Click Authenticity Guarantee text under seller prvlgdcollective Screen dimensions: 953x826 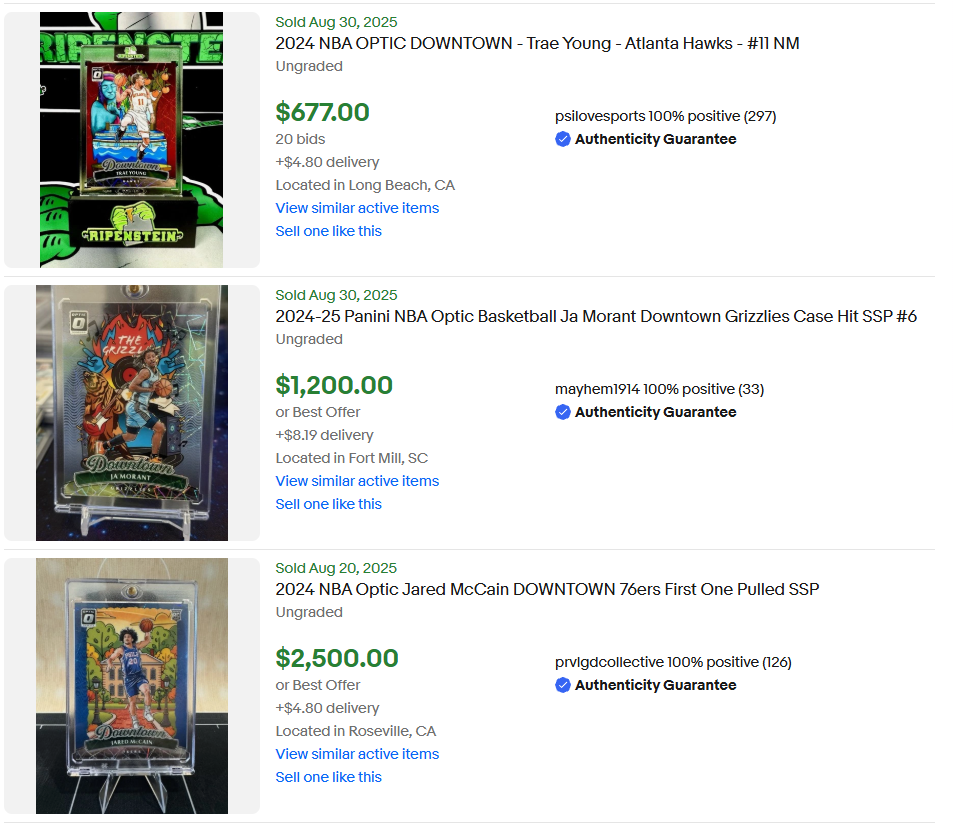[x=655, y=685]
